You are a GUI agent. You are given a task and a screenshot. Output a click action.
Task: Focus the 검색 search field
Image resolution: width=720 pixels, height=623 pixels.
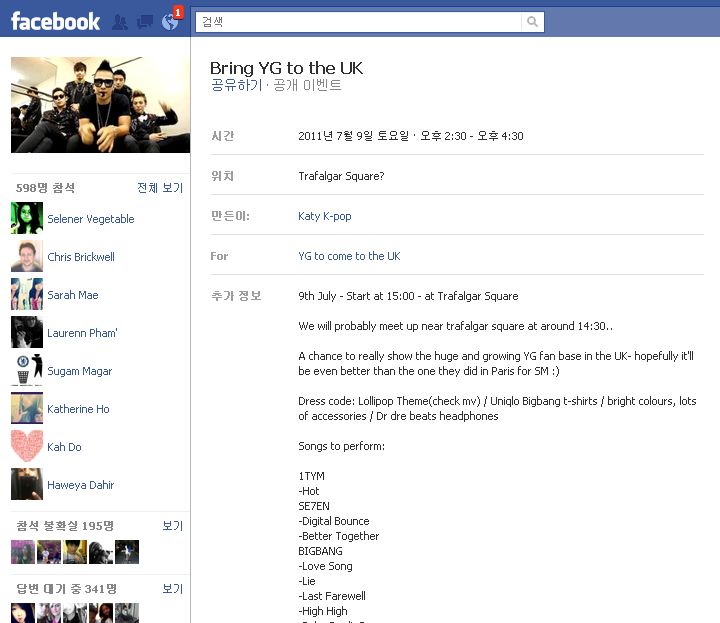[359, 22]
